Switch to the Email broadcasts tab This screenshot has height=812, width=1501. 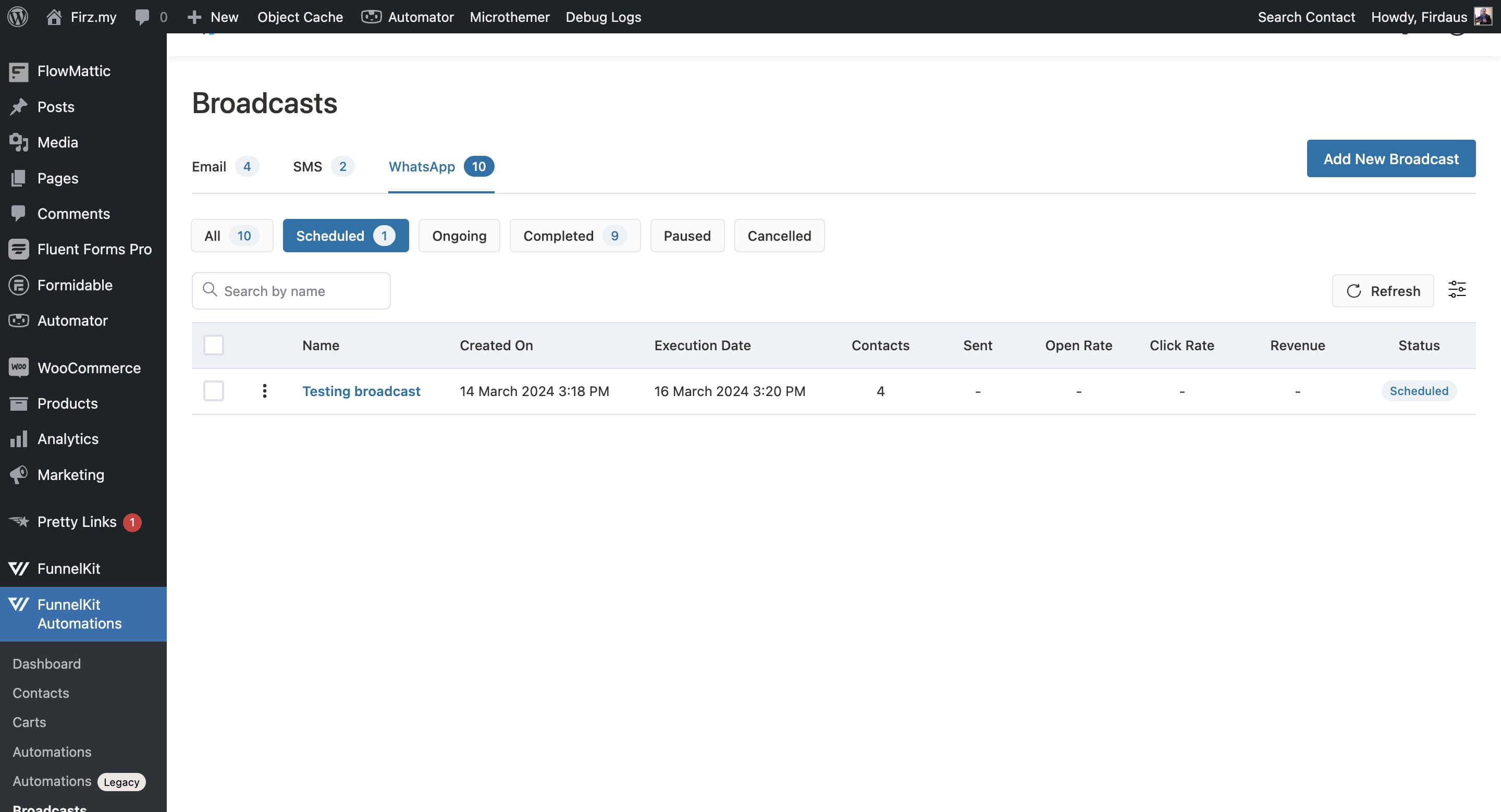click(x=226, y=167)
